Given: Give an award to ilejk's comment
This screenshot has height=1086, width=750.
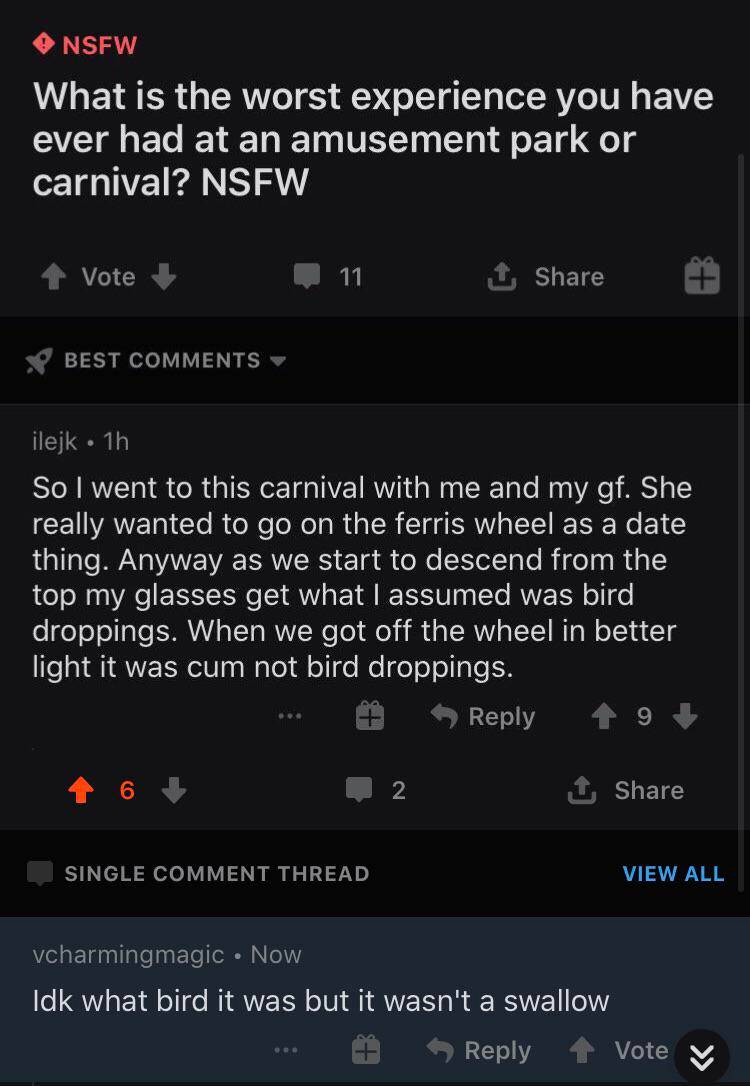Looking at the screenshot, I should [370, 716].
